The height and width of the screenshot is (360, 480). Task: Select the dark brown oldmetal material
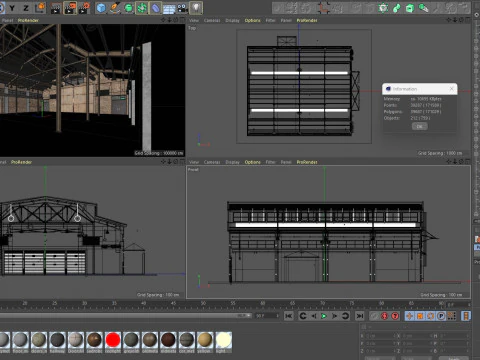[x=168, y=340]
